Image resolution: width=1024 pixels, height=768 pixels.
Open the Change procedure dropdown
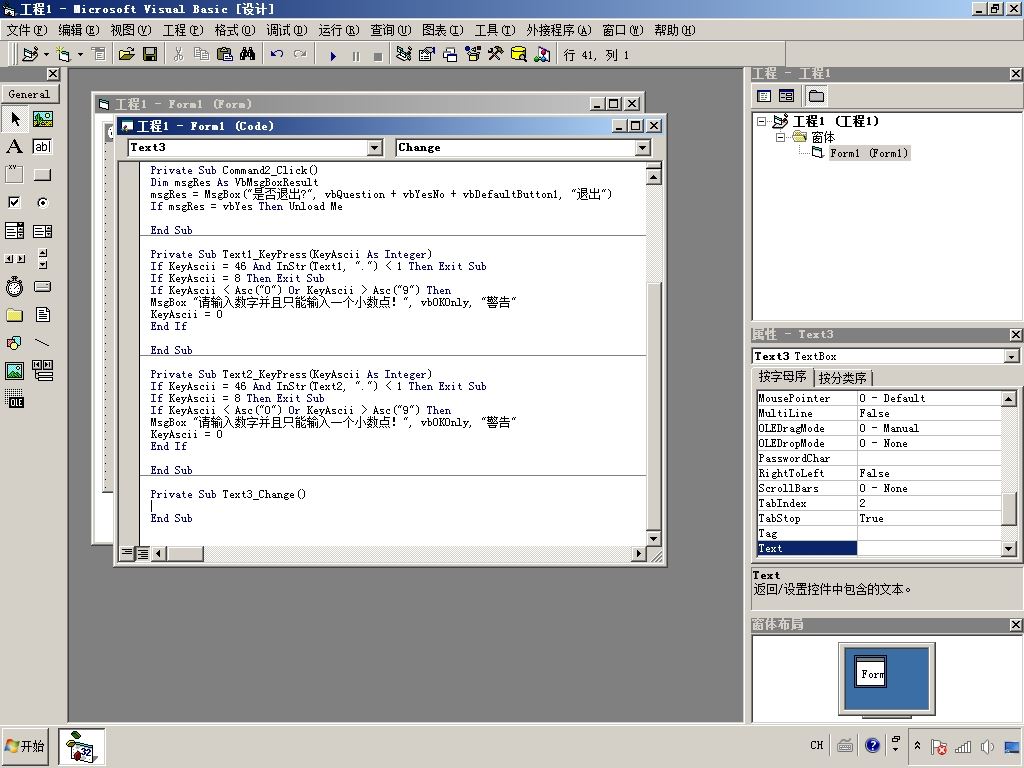(x=643, y=148)
